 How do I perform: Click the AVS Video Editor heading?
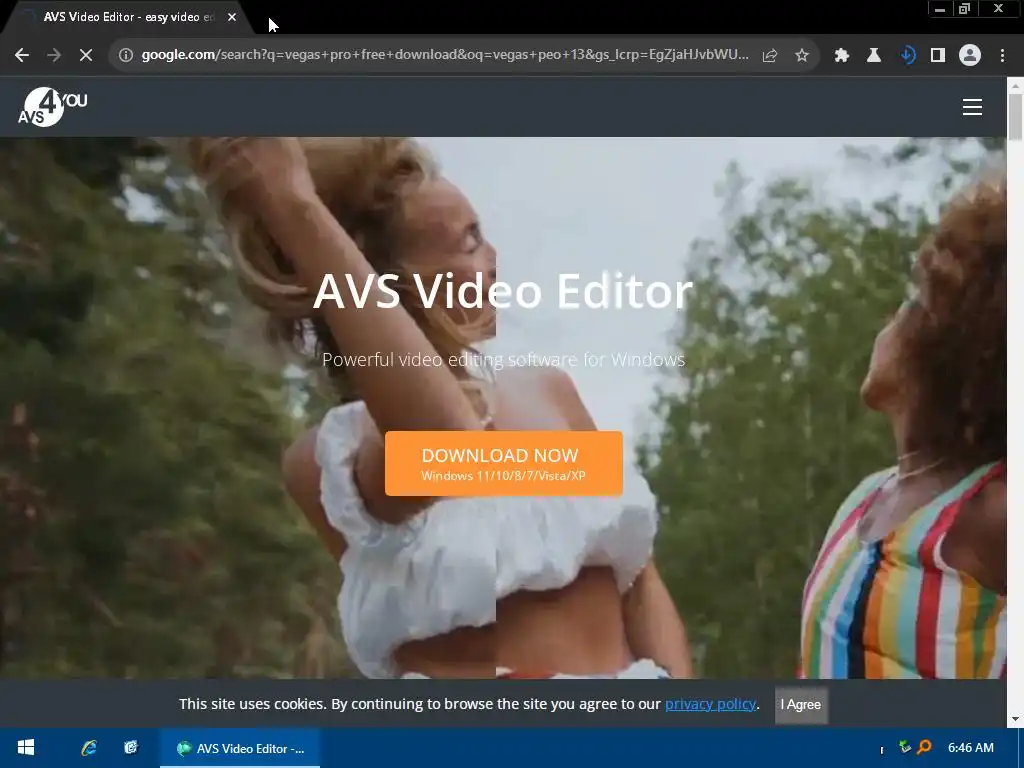[503, 291]
